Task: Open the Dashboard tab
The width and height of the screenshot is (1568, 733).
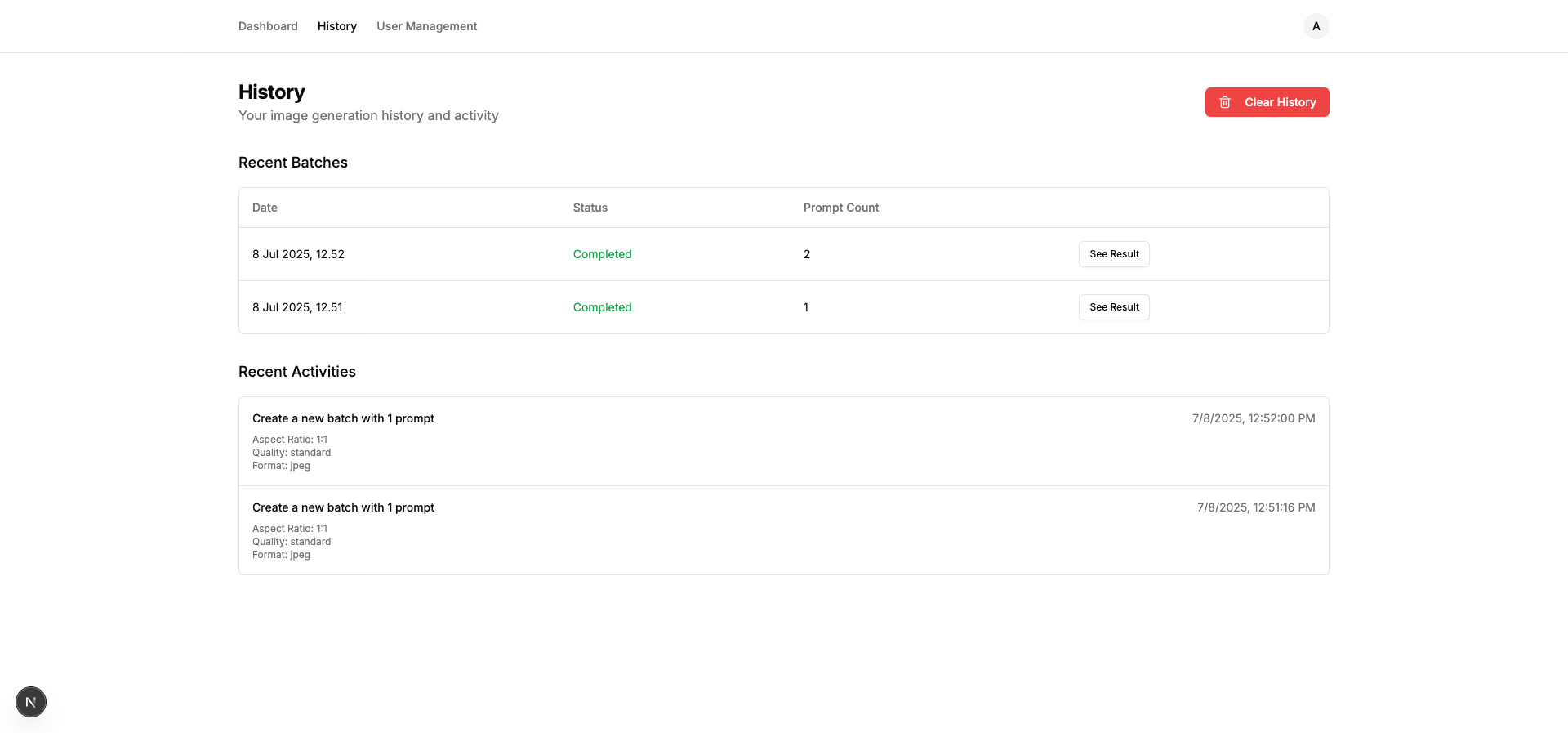Action: [x=268, y=26]
